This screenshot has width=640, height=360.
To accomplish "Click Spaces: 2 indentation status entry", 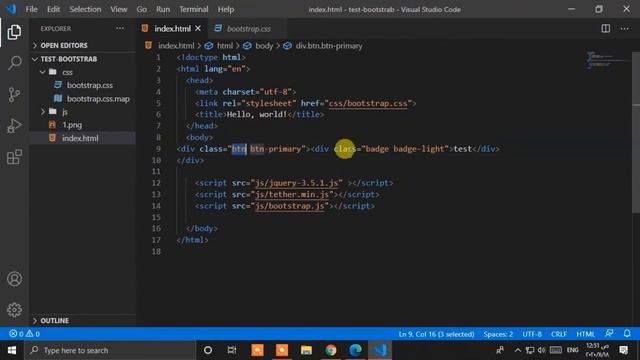I will click(498, 334).
